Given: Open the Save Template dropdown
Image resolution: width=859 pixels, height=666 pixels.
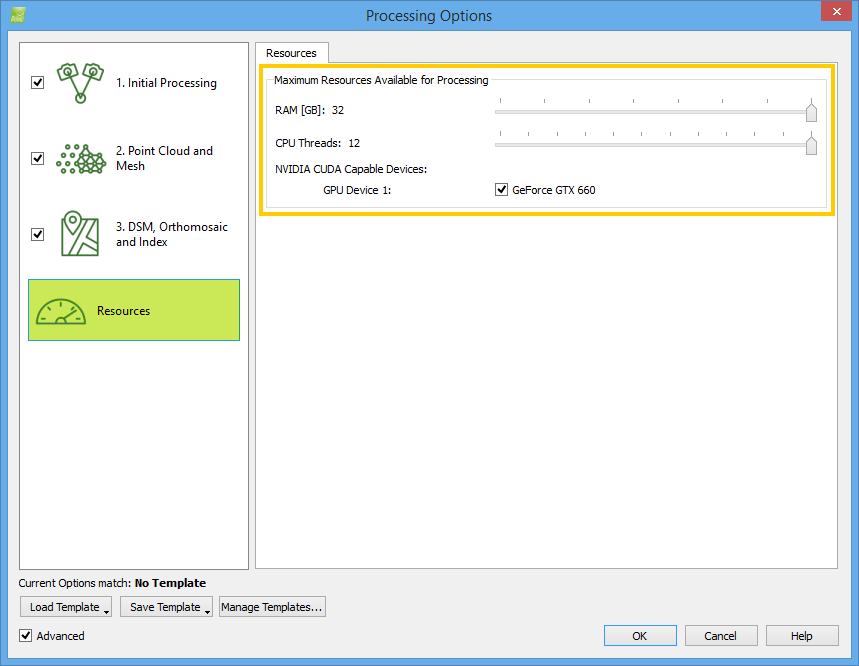Looking at the screenshot, I should pyautogui.click(x=166, y=607).
